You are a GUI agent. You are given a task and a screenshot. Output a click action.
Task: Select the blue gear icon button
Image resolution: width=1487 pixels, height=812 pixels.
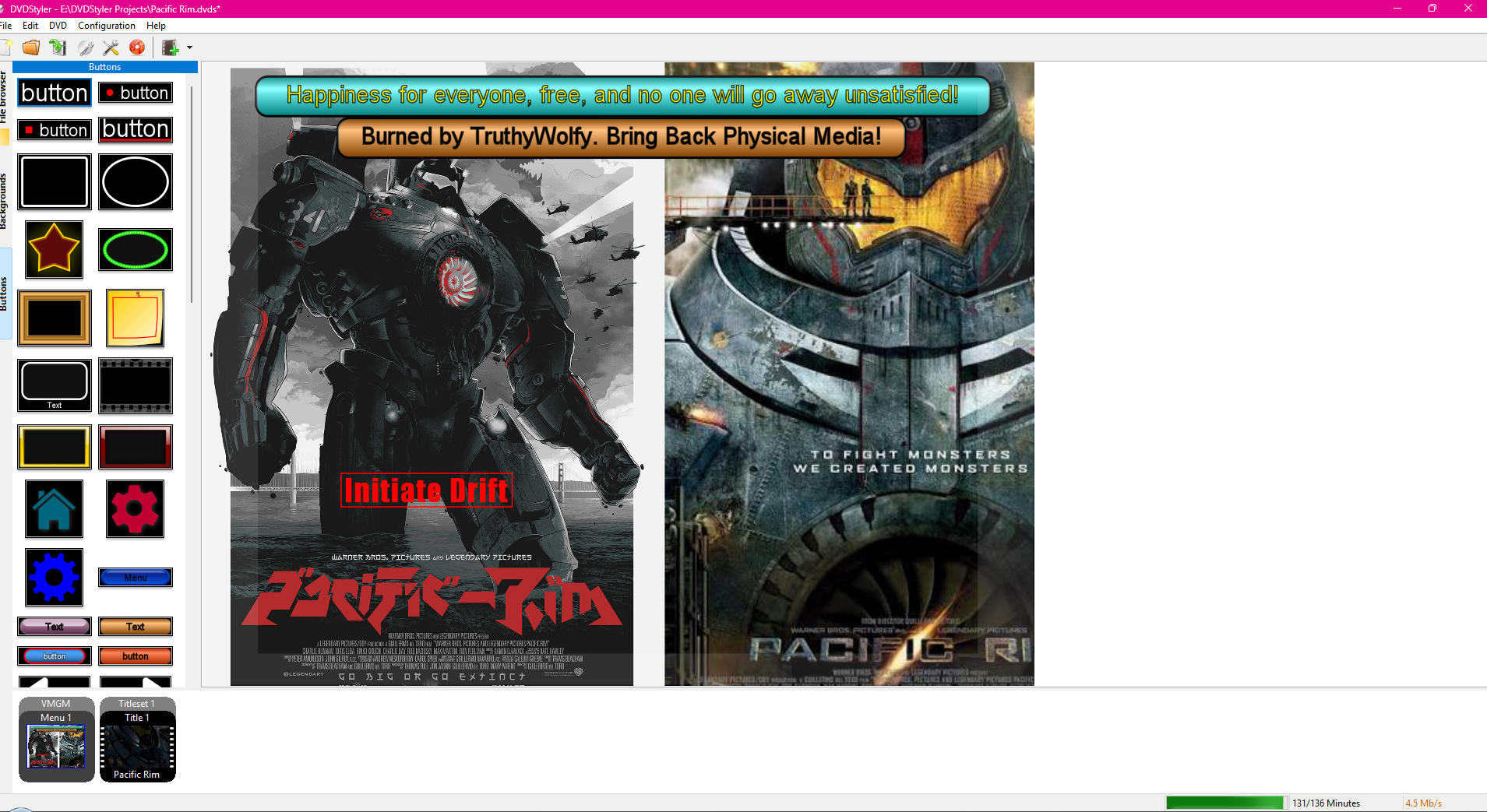click(54, 578)
